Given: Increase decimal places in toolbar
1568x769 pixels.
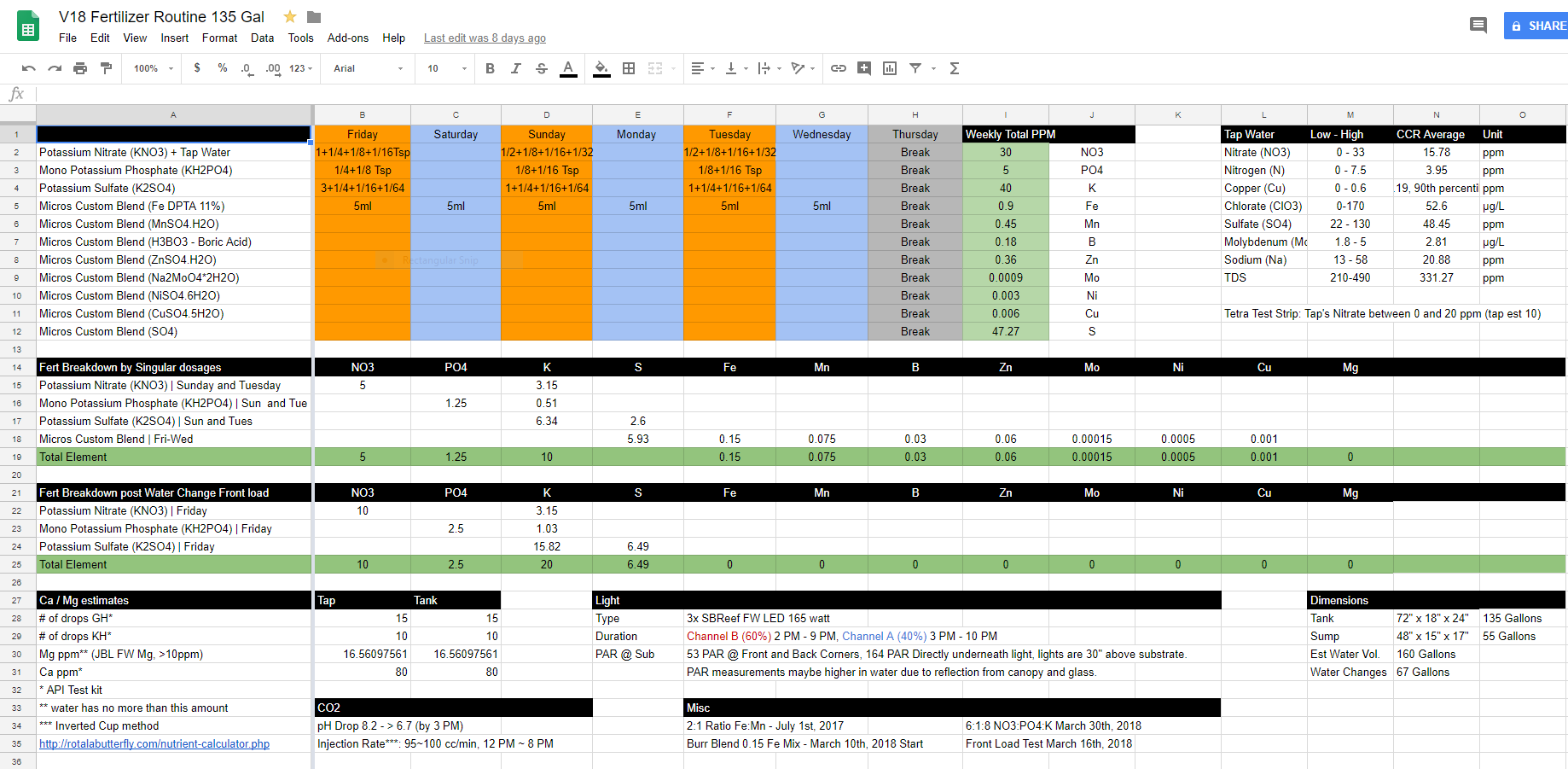Looking at the screenshot, I should pyautogui.click(x=273, y=68).
